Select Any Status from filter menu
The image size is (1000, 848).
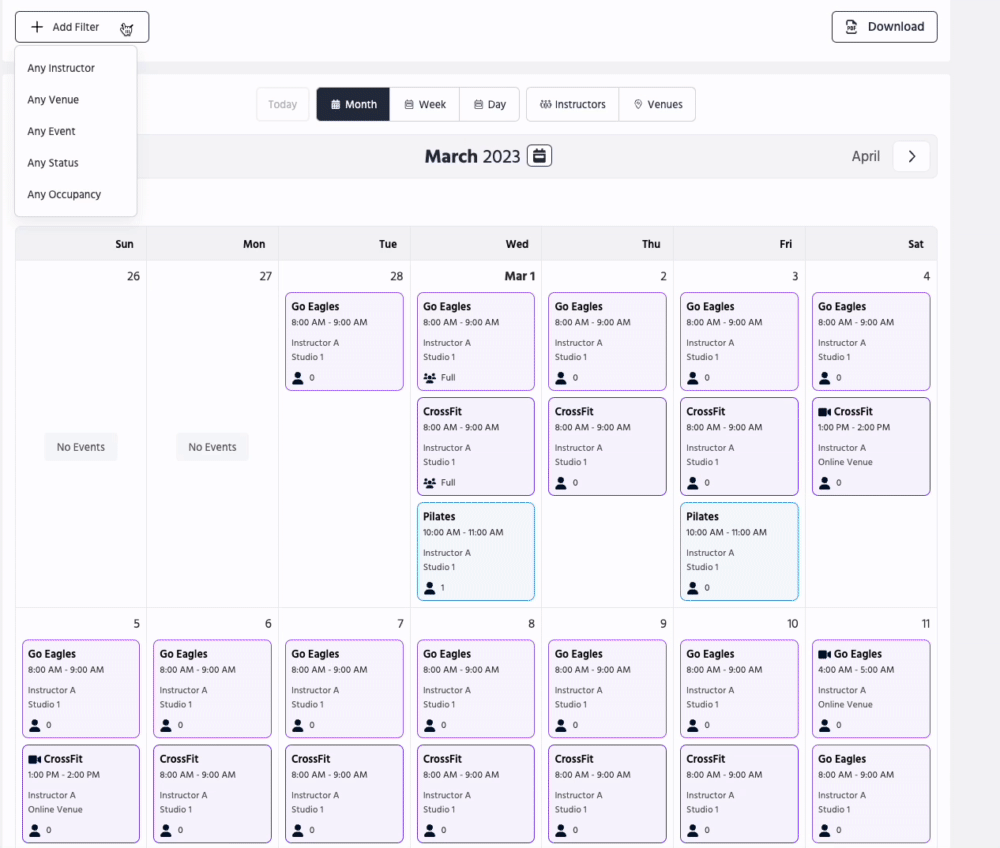click(53, 163)
